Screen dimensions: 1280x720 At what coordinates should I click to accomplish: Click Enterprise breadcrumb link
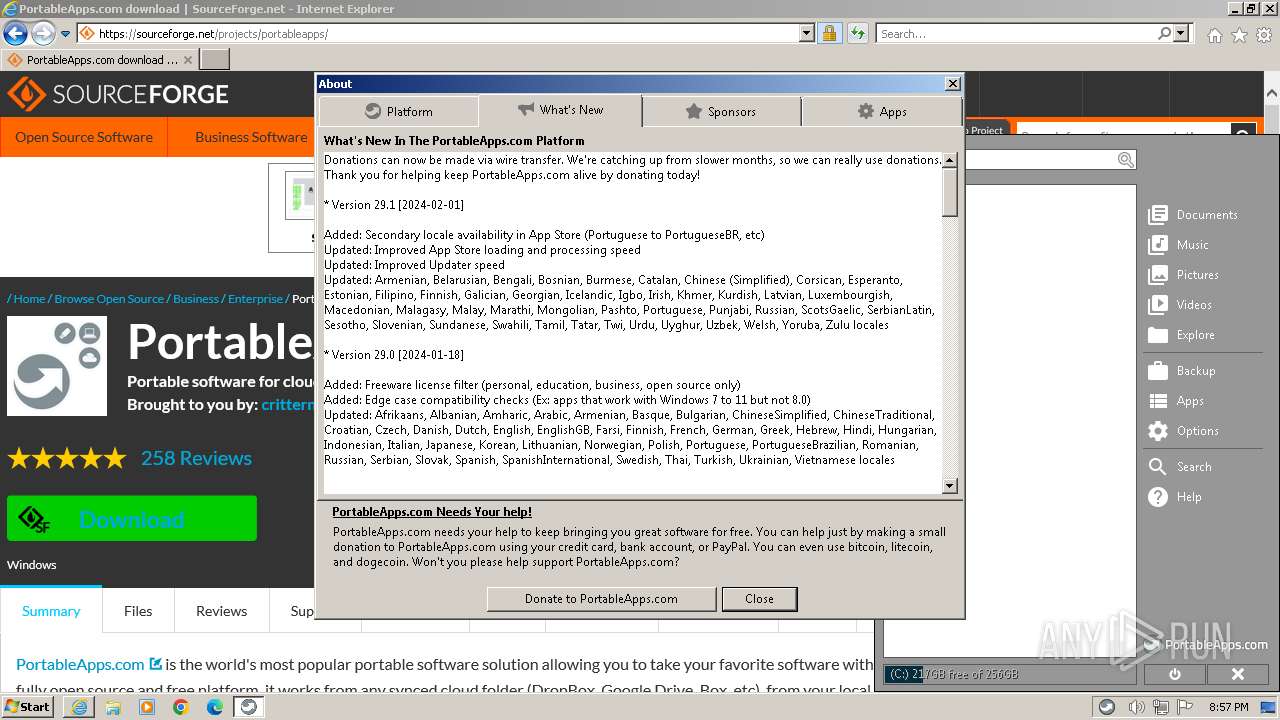click(x=255, y=299)
